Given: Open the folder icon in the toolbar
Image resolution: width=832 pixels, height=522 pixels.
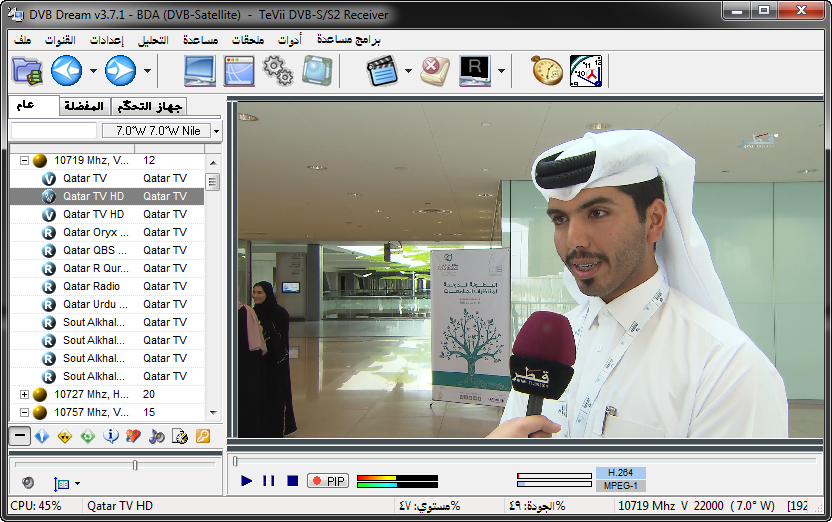Looking at the screenshot, I should [27, 71].
